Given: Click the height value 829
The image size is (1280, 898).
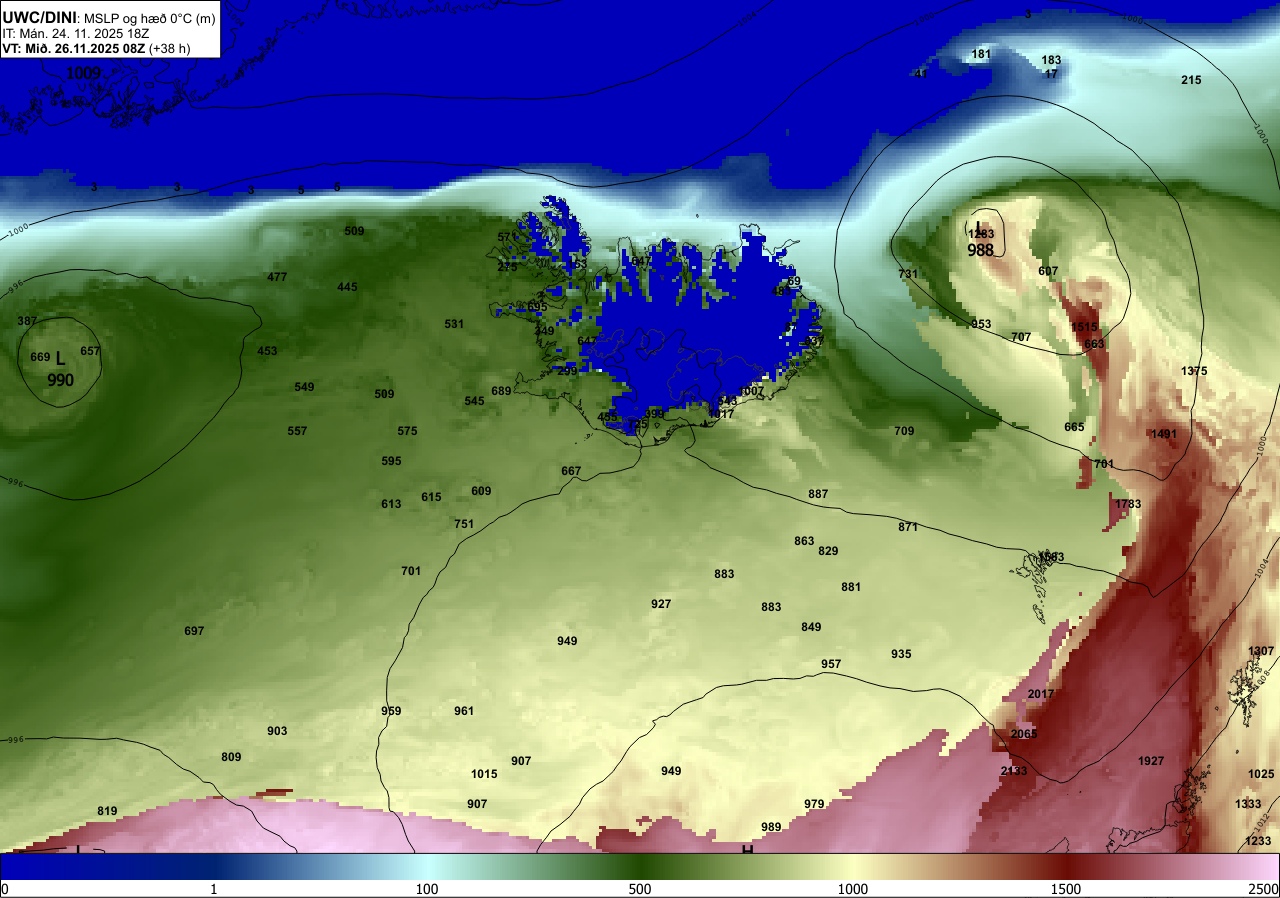Looking at the screenshot, I should pyautogui.click(x=828, y=551).
